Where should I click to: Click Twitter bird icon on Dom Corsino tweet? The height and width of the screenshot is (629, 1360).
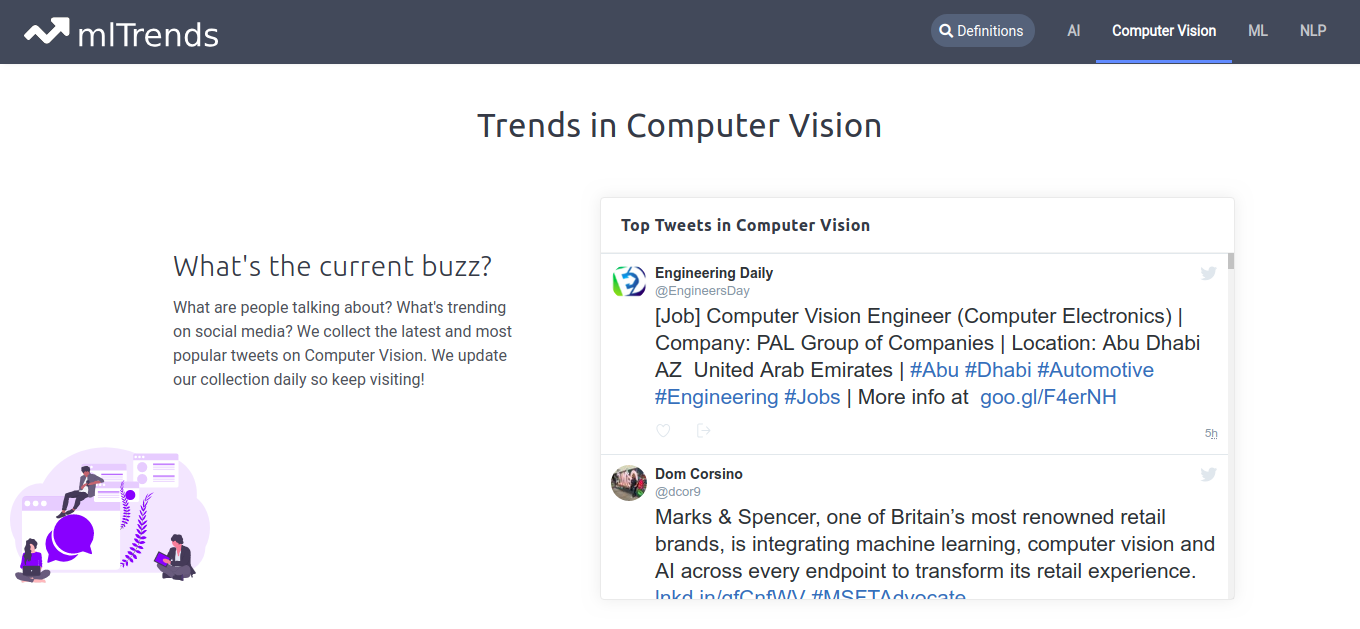(x=1208, y=475)
